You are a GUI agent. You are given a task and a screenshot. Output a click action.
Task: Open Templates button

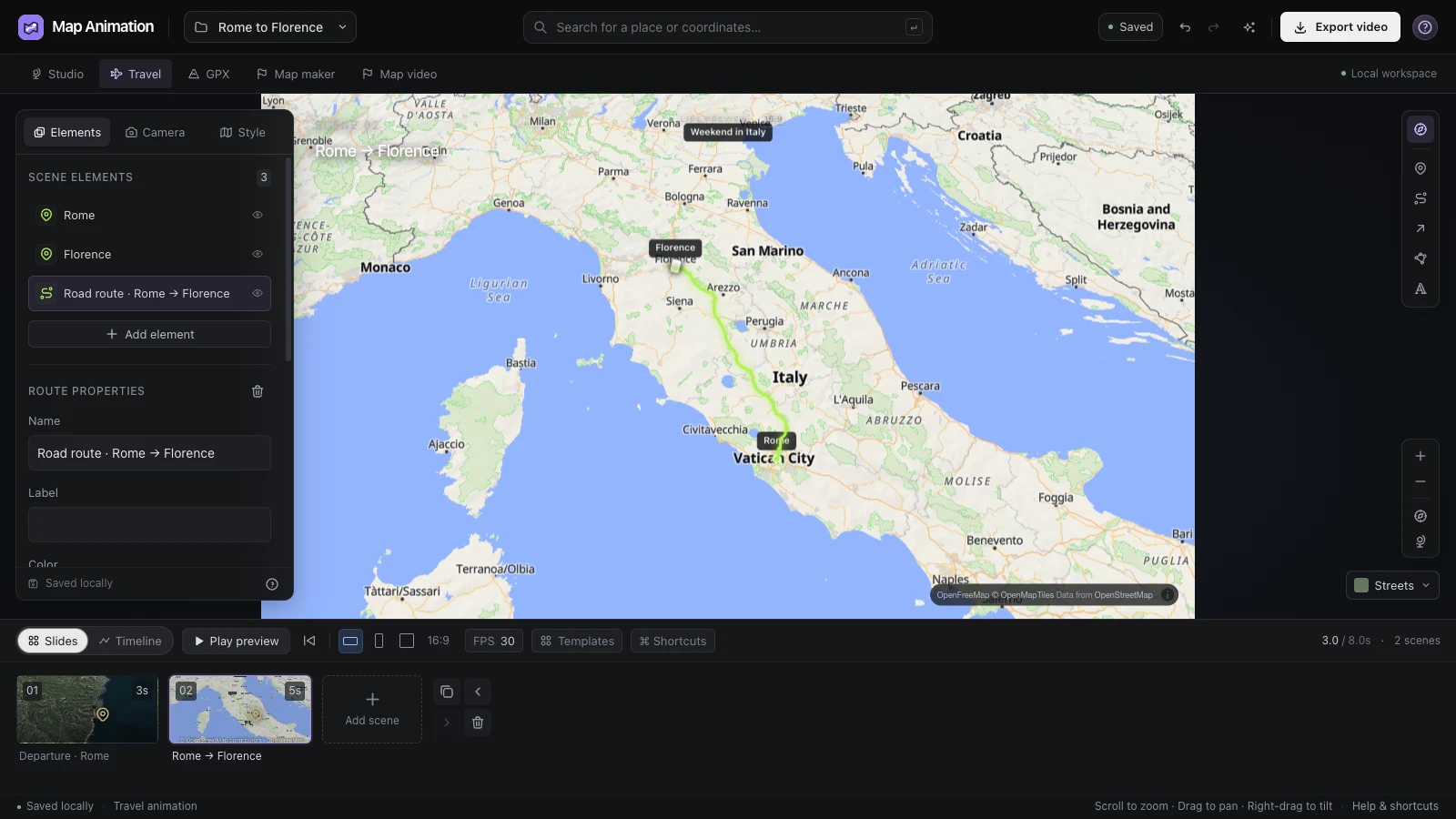pos(577,641)
